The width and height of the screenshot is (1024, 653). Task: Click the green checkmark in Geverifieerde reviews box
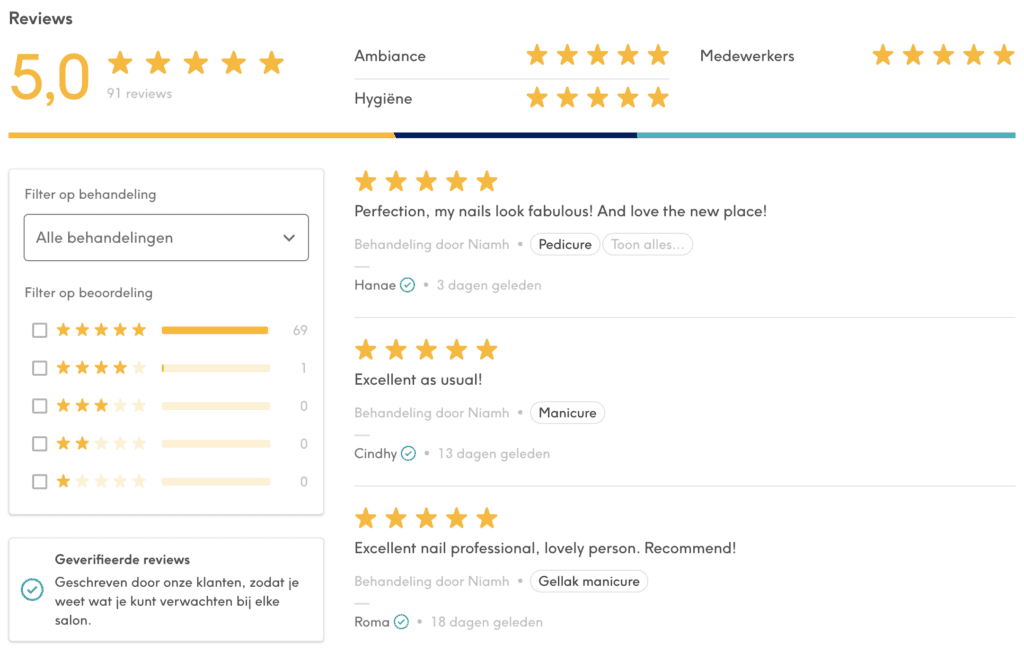pyautogui.click(x=31, y=589)
